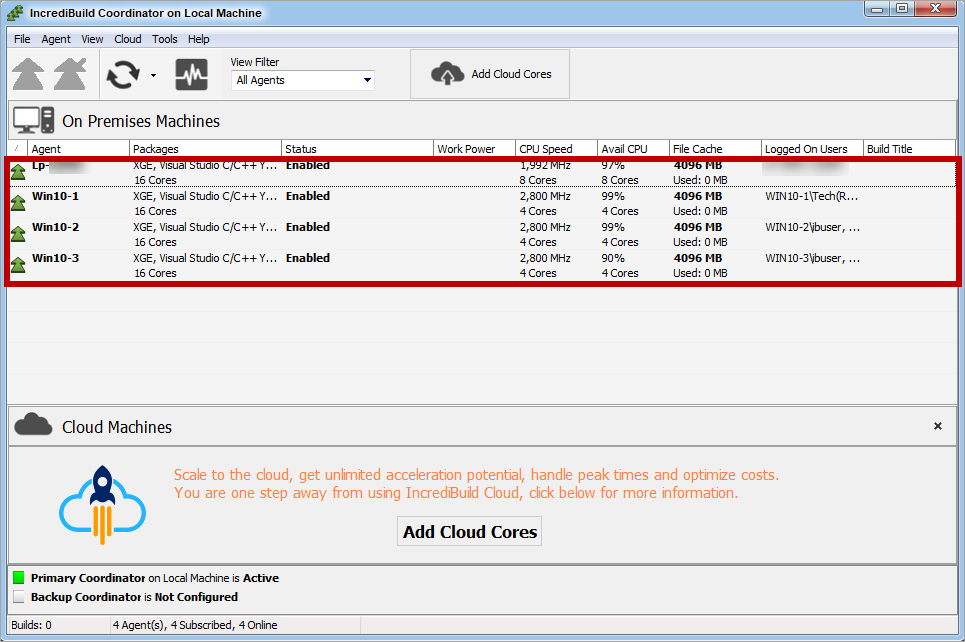
Task: Sort by the Avail CPU column header
Action: (x=633, y=148)
